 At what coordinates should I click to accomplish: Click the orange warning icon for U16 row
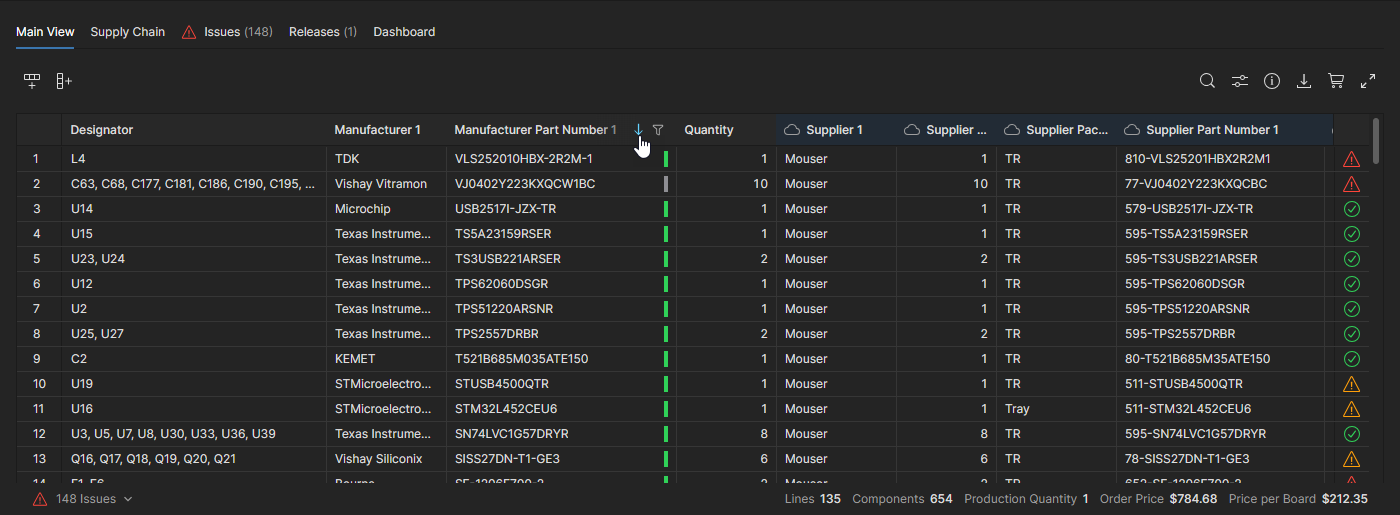point(1352,409)
